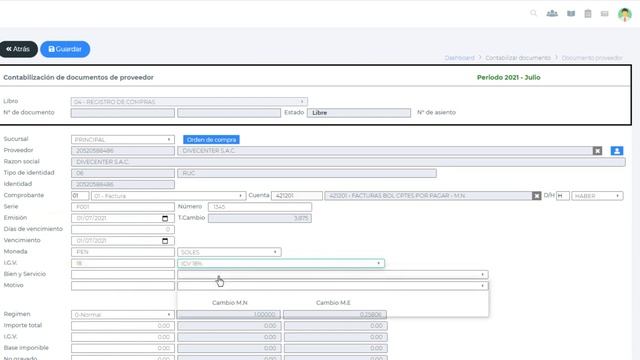
Task: Click the clipboard icon in top bar
Action: (x=588, y=13)
